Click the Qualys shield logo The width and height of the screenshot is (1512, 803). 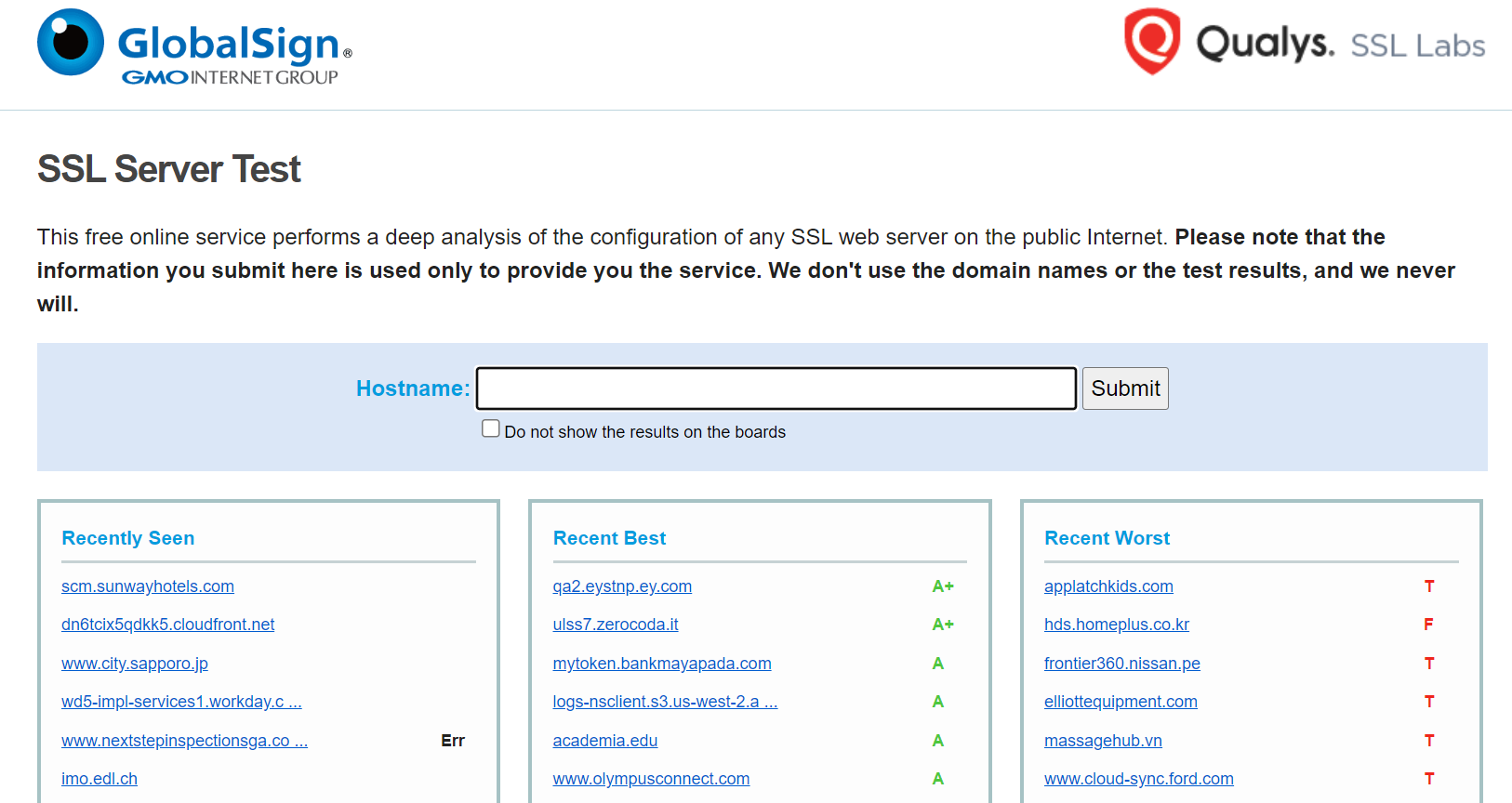point(1152,42)
